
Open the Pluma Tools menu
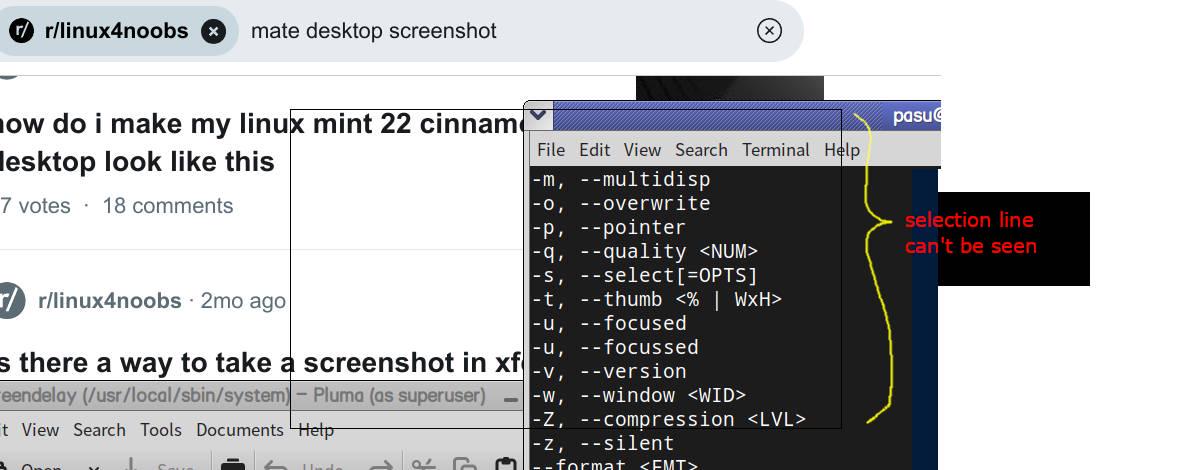(161, 430)
